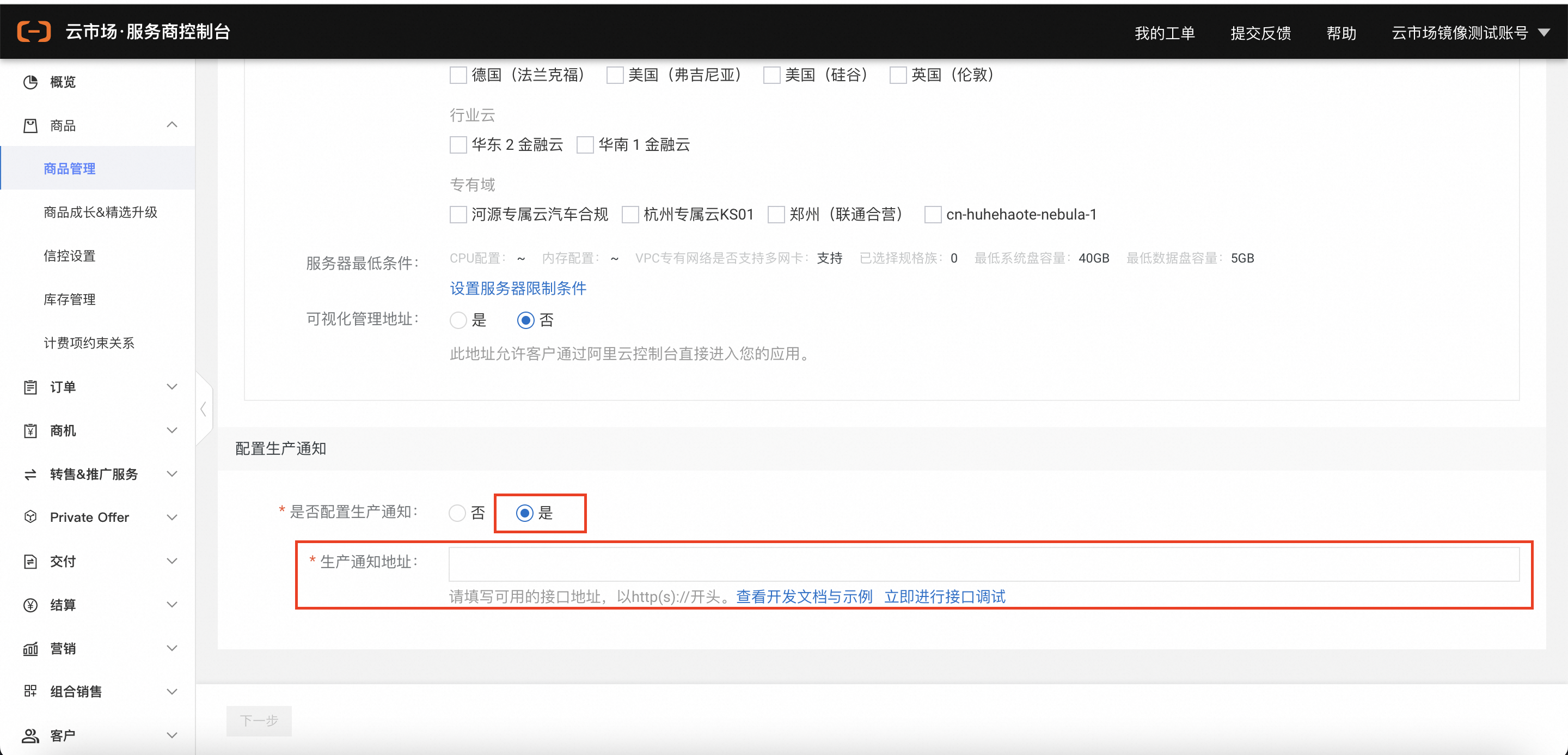
Task: Open 提交反馈 in the top bar
Action: 1260,33
